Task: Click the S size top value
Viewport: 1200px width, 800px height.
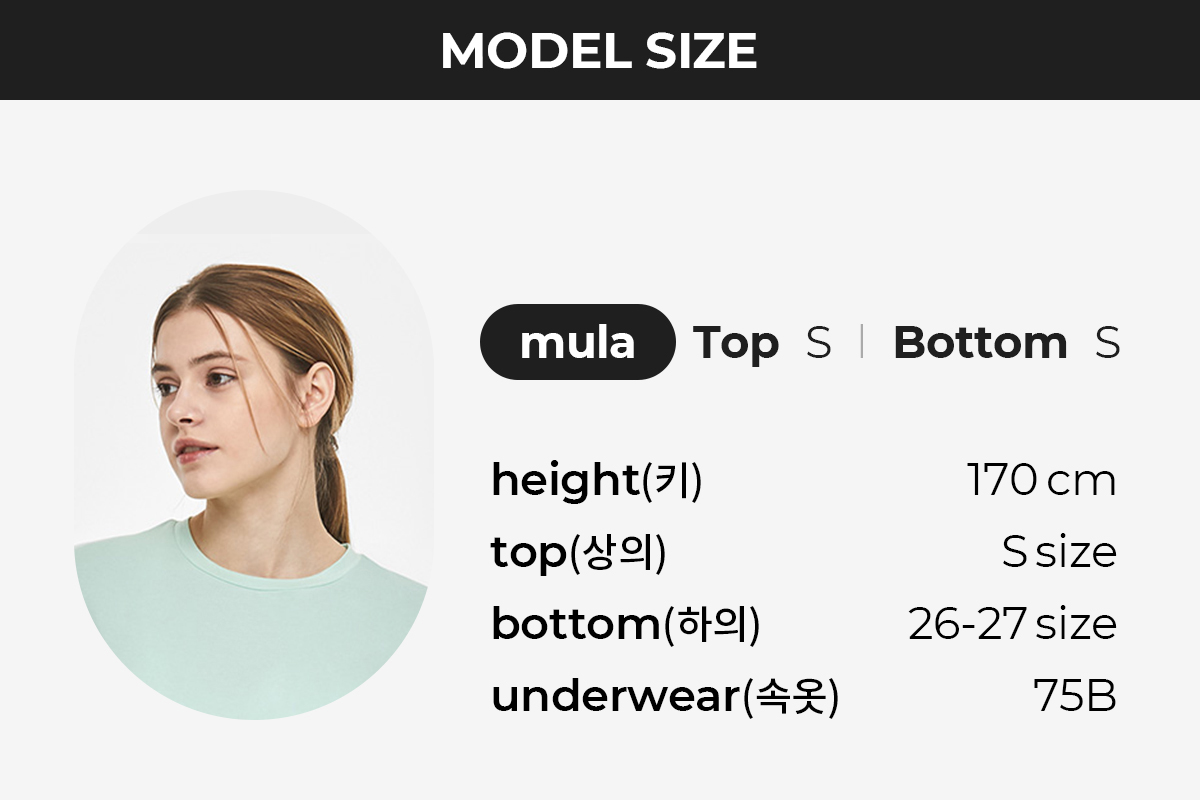Action: [1059, 552]
